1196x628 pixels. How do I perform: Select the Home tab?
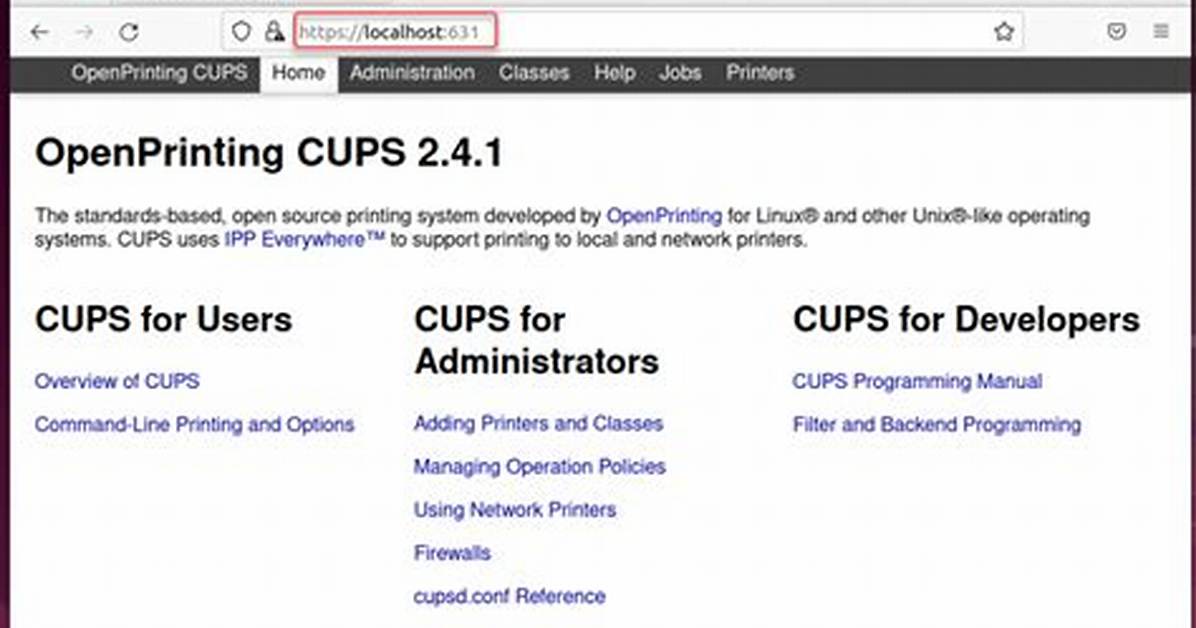[x=299, y=74]
